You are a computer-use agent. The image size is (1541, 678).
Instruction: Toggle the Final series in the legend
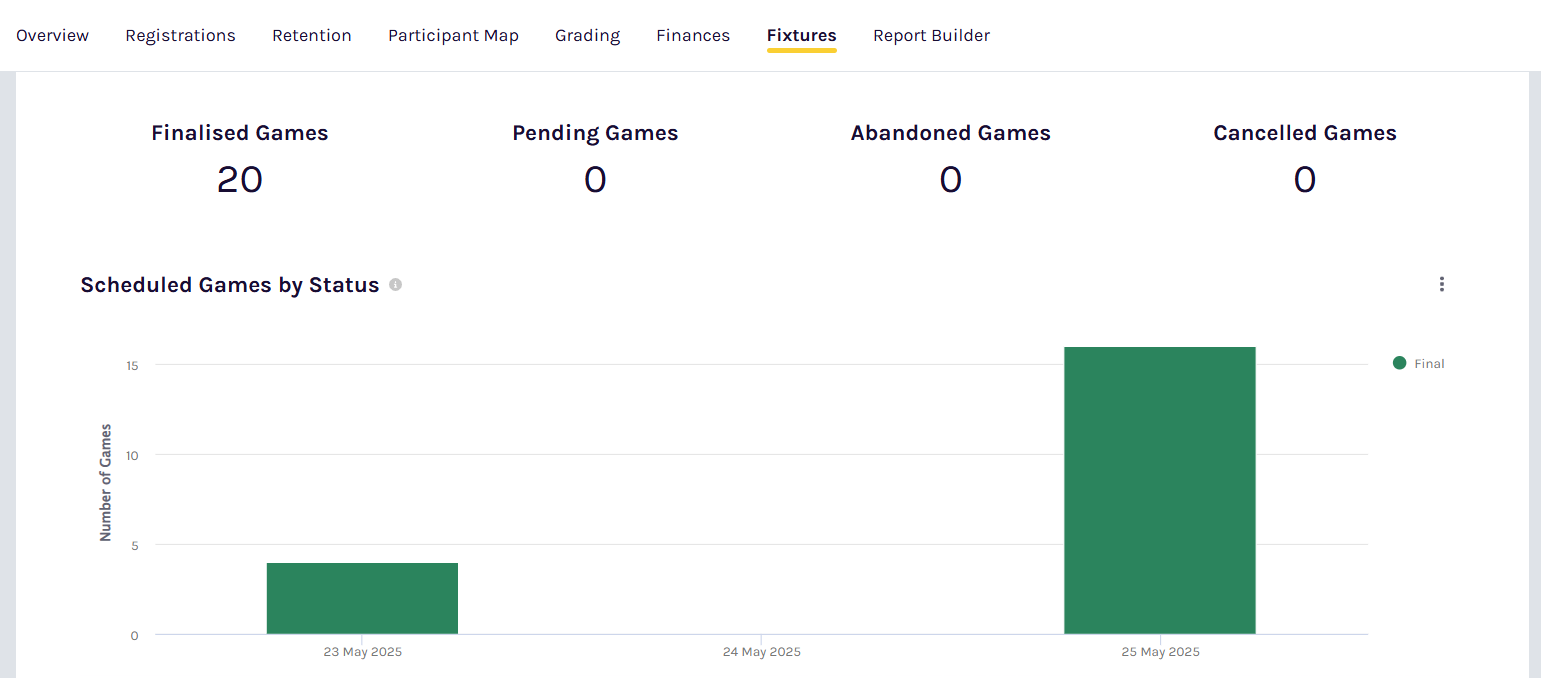coord(1429,364)
